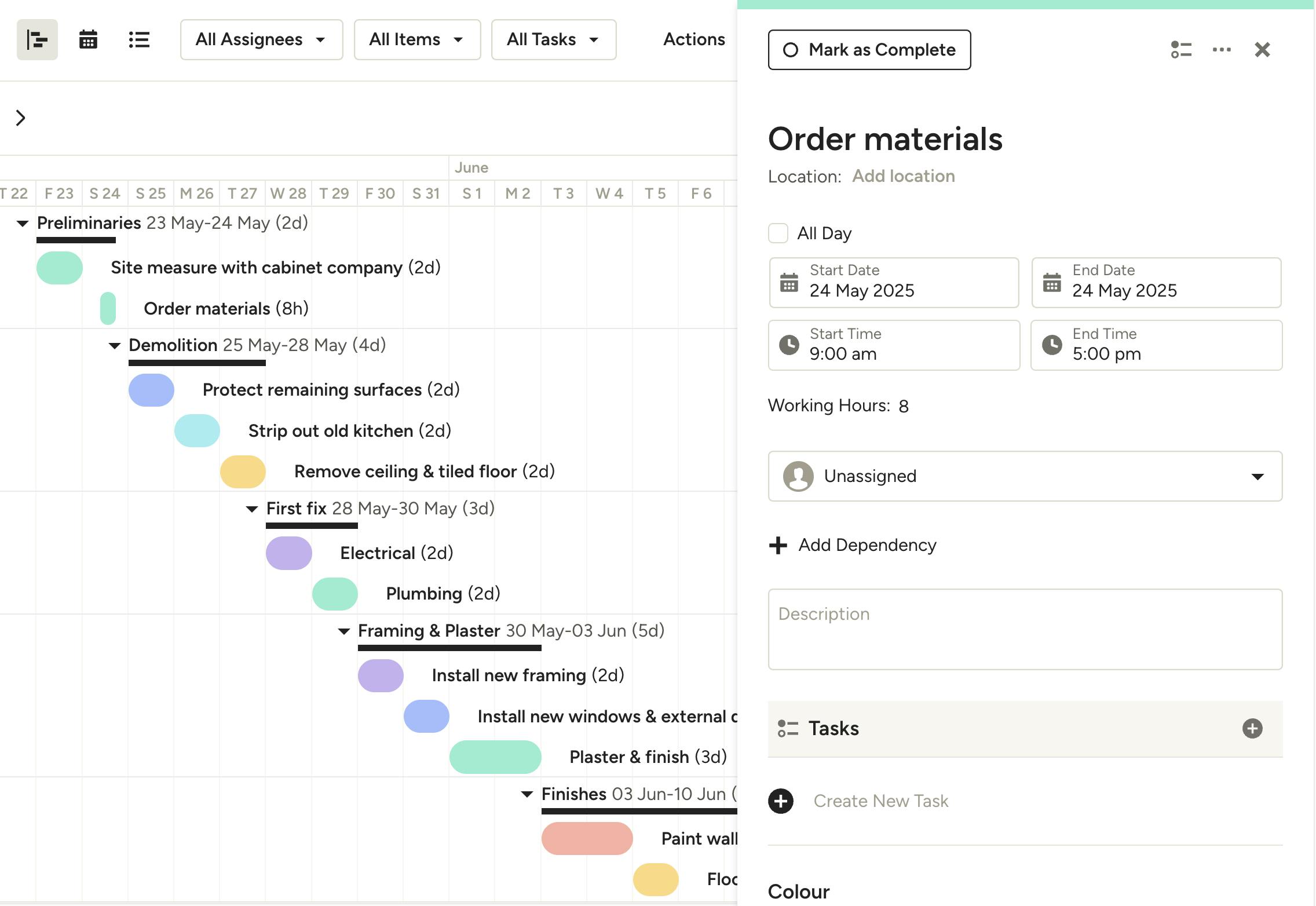Click plus icon in Tasks section
The width and height of the screenshot is (1316, 906).
[x=1252, y=728]
